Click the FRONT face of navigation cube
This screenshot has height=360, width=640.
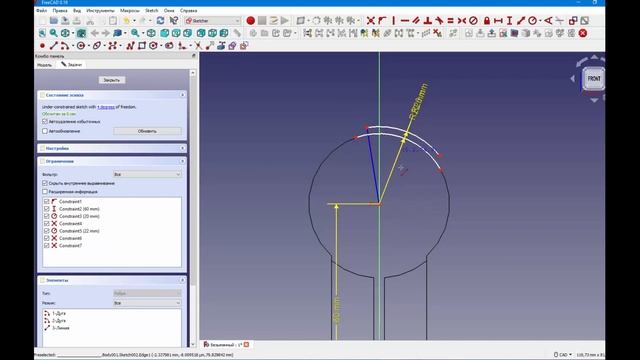coord(593,78)
